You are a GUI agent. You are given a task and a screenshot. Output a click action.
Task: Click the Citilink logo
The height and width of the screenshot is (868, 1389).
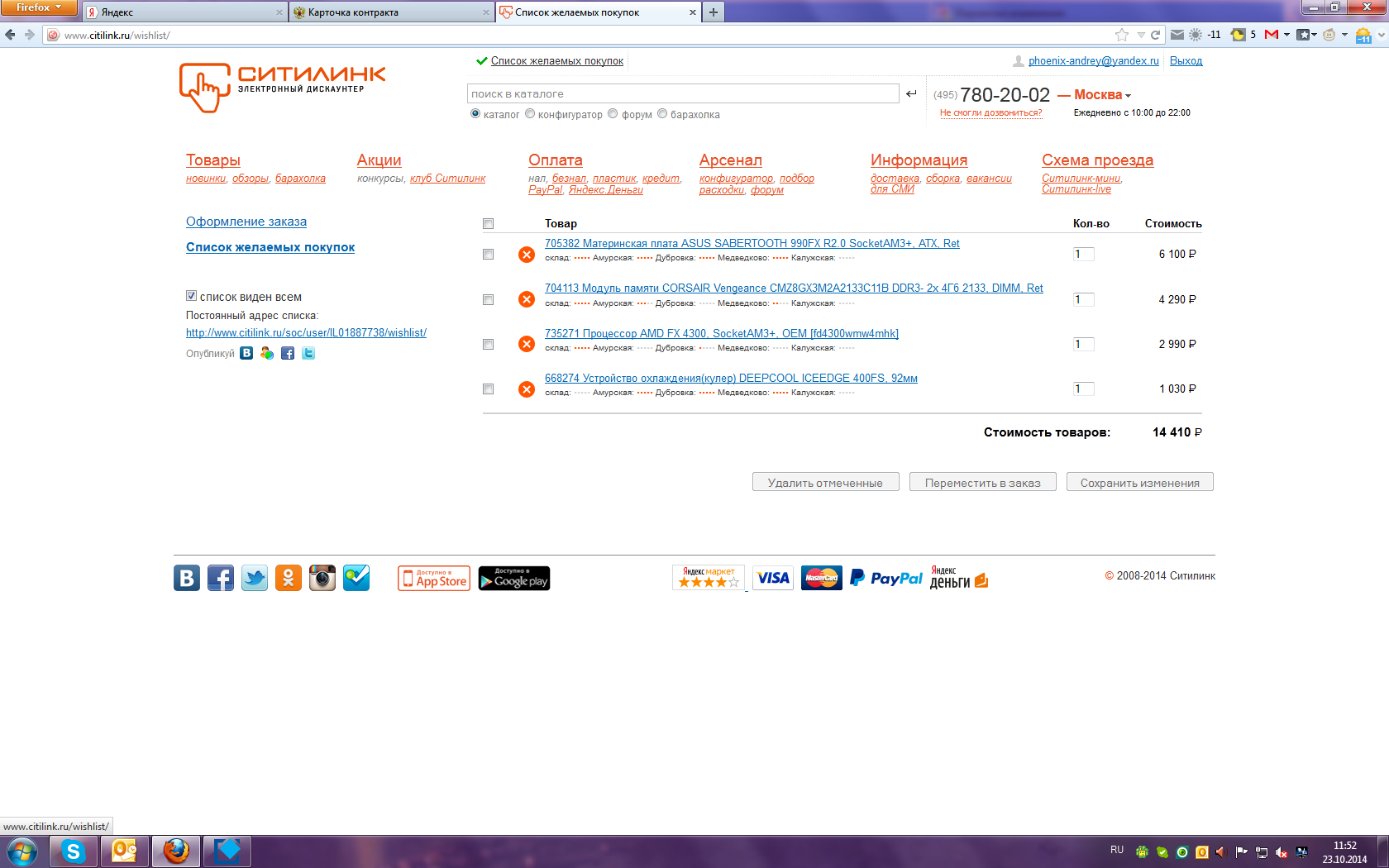[x=283, y=87]
